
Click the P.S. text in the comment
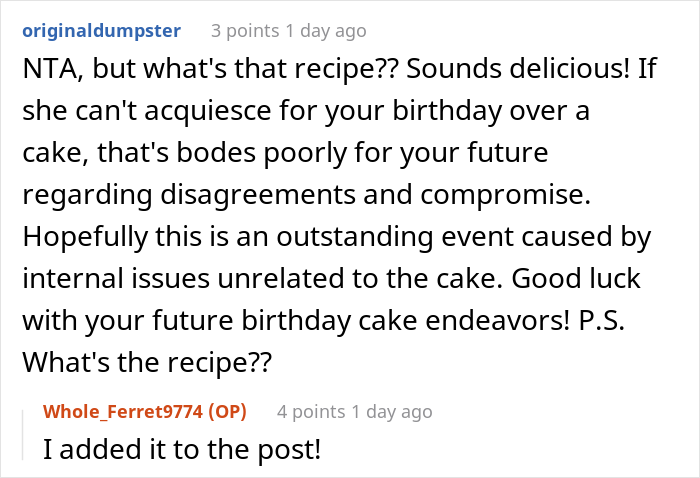tap(601, 320)
